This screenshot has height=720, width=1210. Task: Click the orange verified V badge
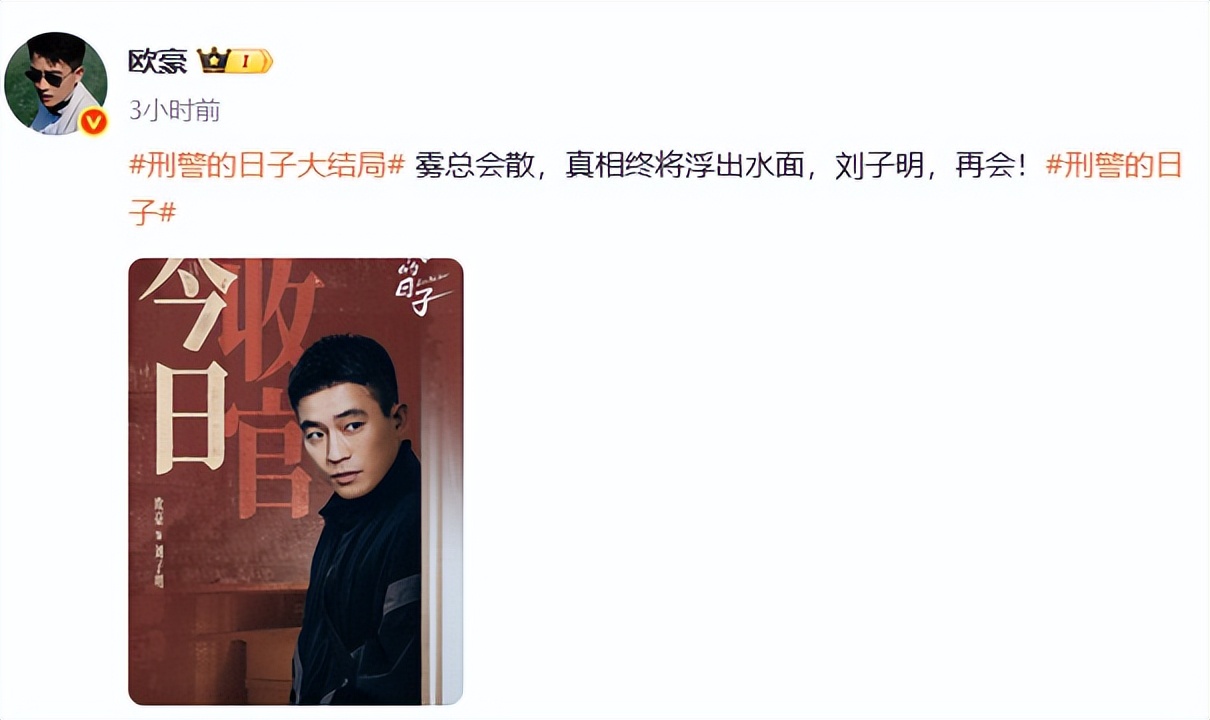[93, 122]
